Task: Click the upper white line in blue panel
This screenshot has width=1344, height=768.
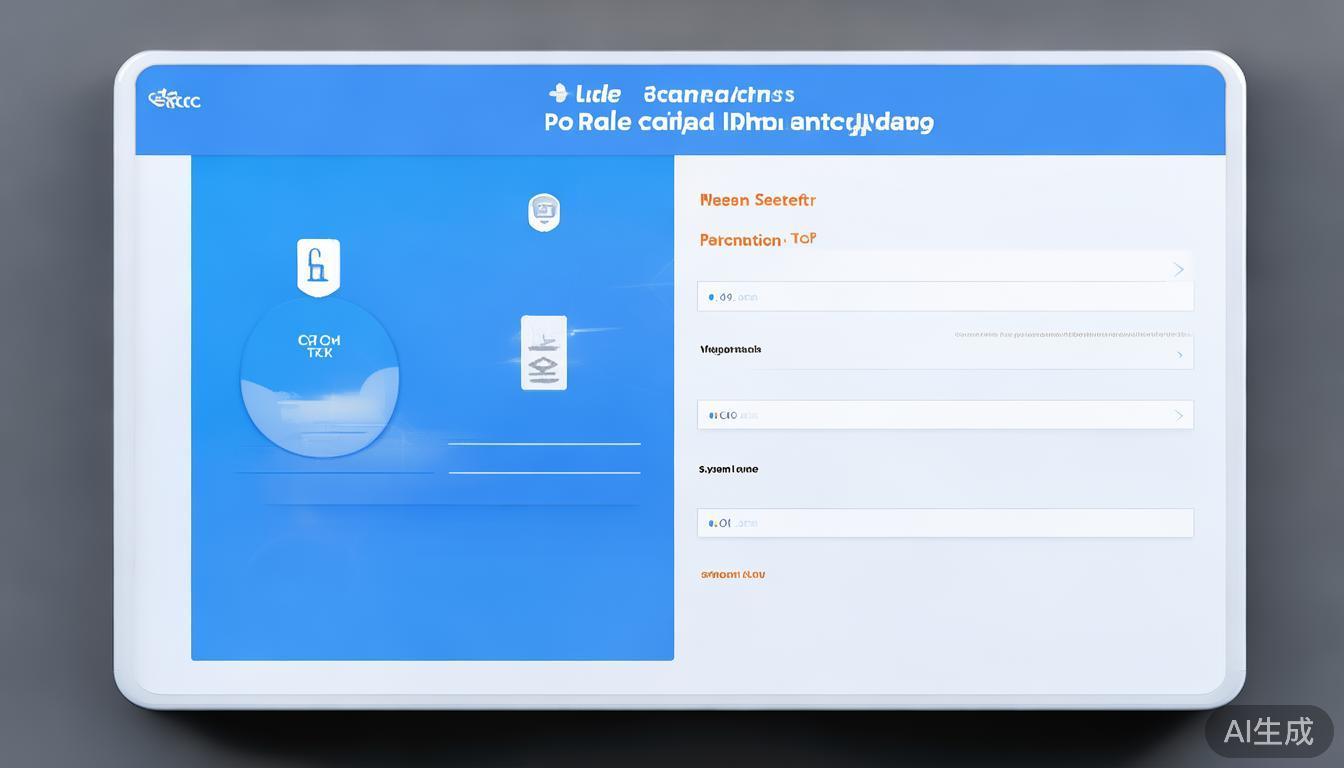Action: (x=544, y=443)
